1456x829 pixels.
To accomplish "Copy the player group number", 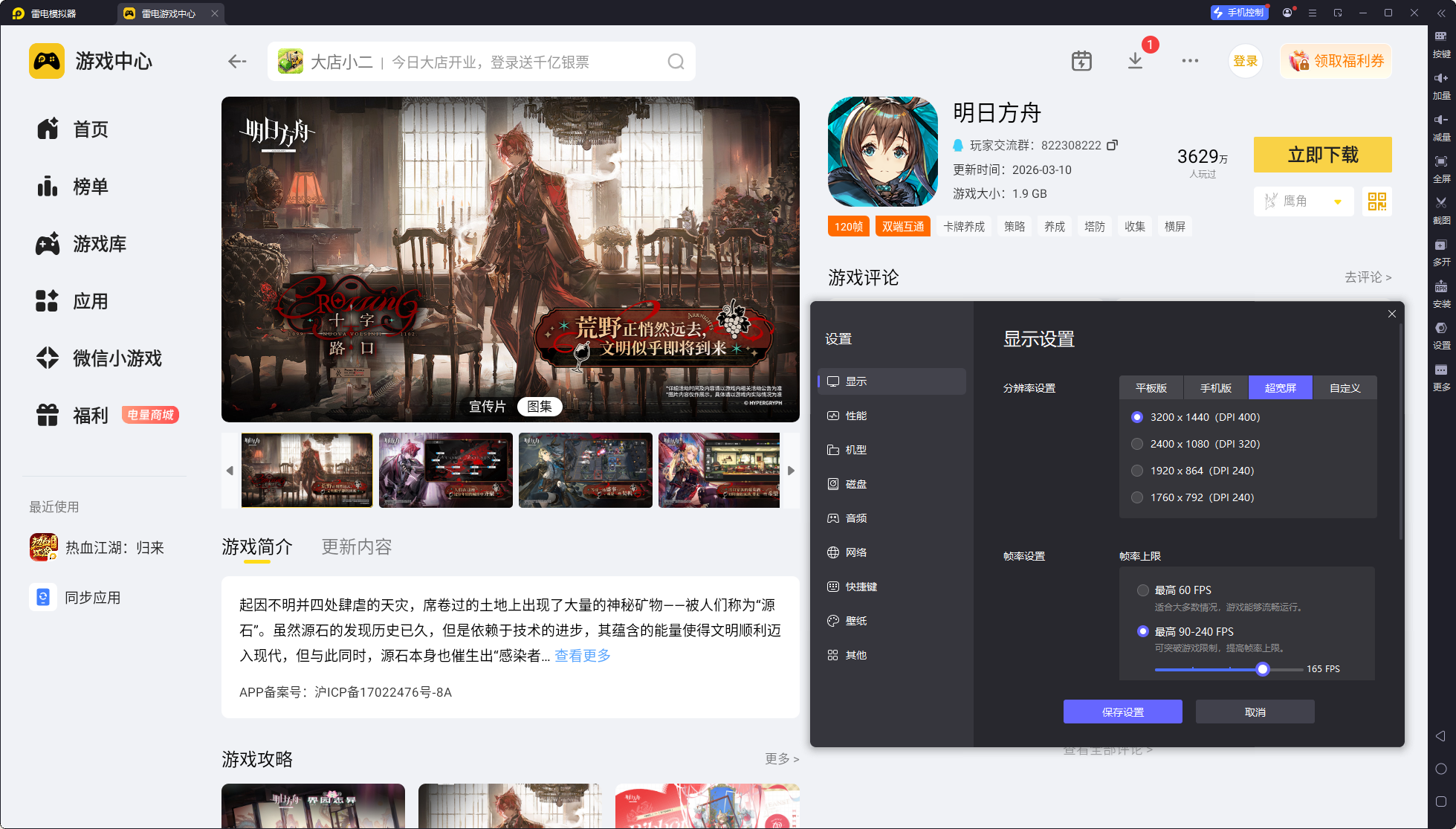I will pyautogui.click(x=1112, y=145).
